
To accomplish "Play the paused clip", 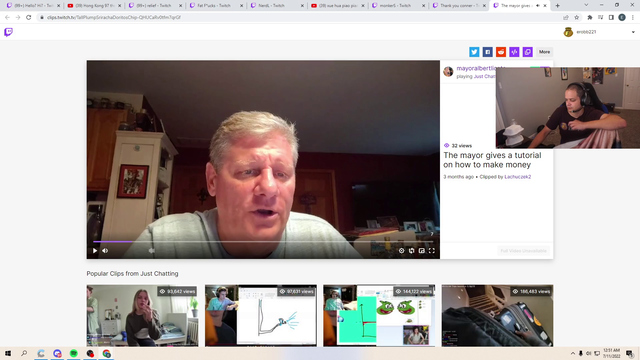I will point(95,251).
